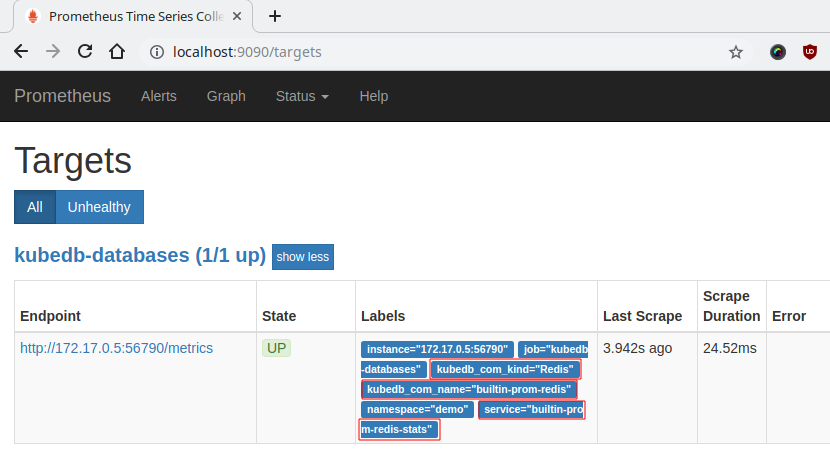830x456 pixels.
Task: Switch to the Graph page
Action: coord(226,97)
